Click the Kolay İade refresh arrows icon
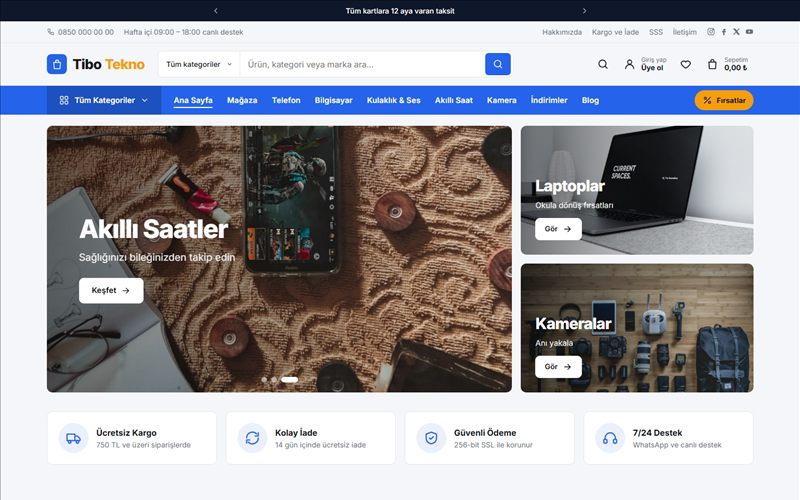 [253, 438]
